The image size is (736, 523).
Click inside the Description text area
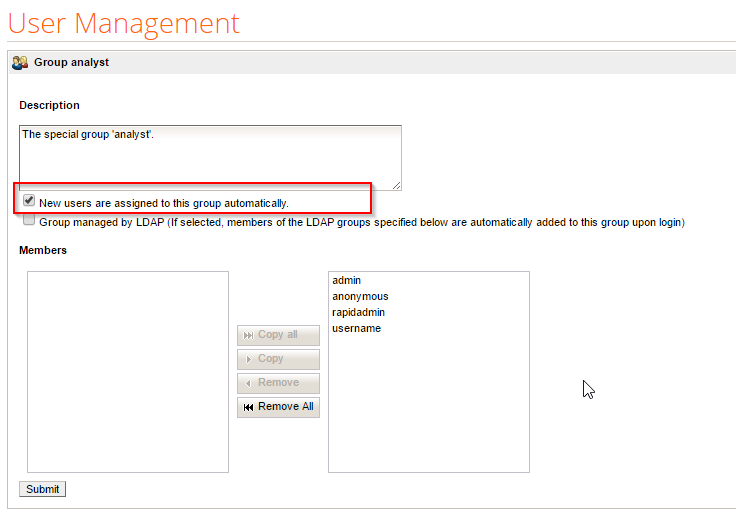pos(210,158)
